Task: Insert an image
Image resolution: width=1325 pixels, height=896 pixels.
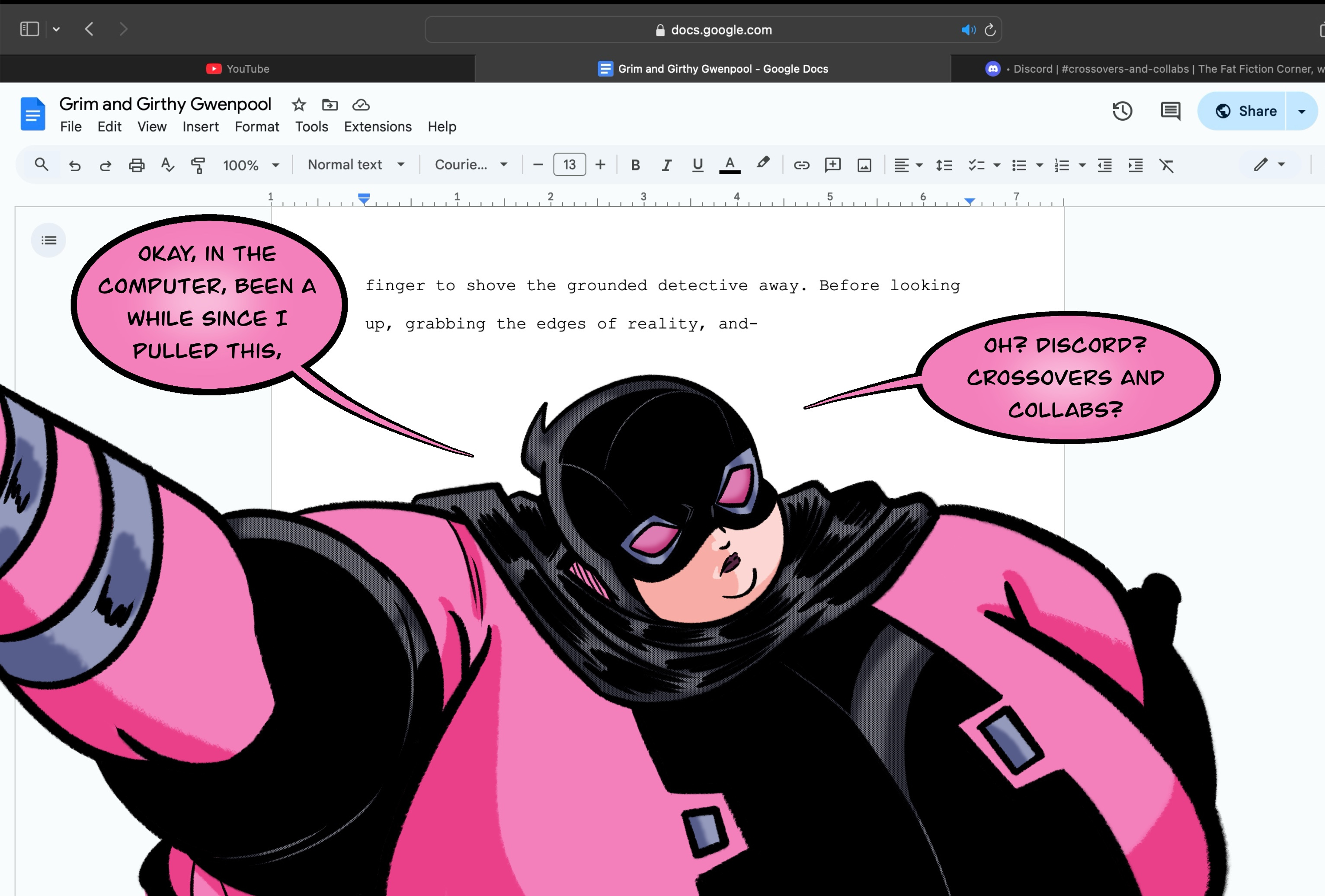Action: click(x=864, y=165)
